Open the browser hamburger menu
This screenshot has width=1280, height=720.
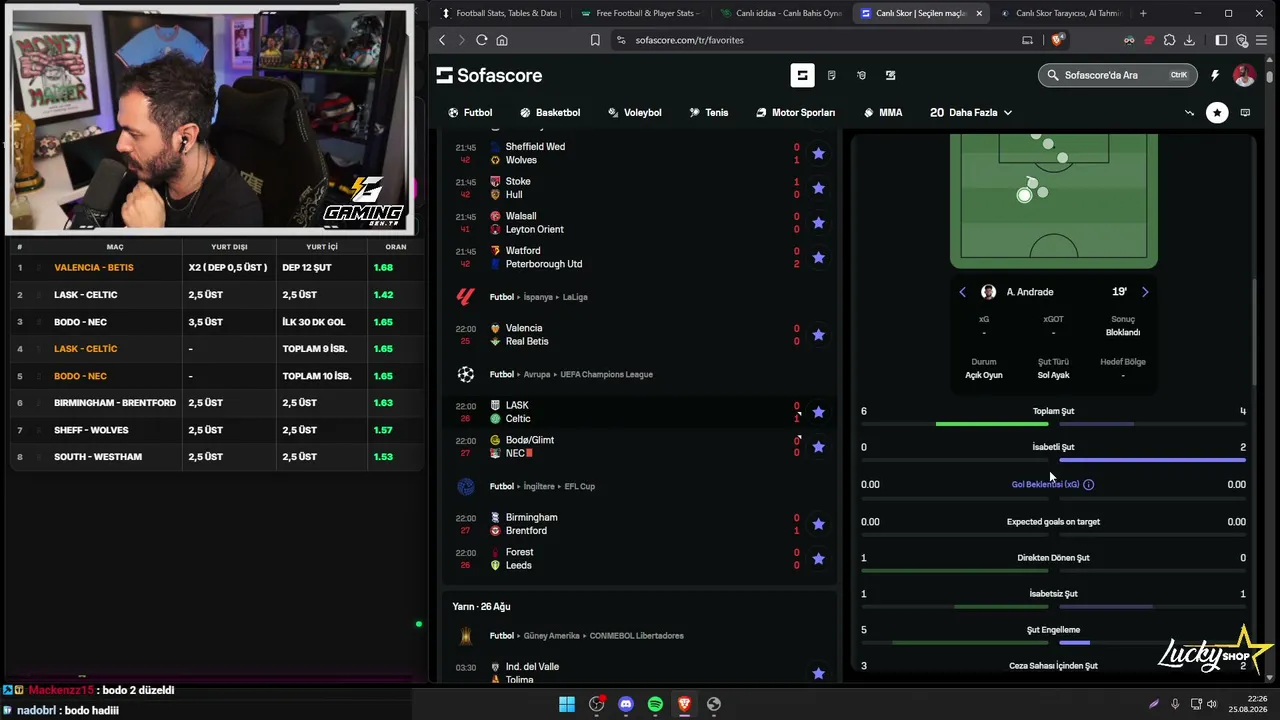(x=1262, y=40)
